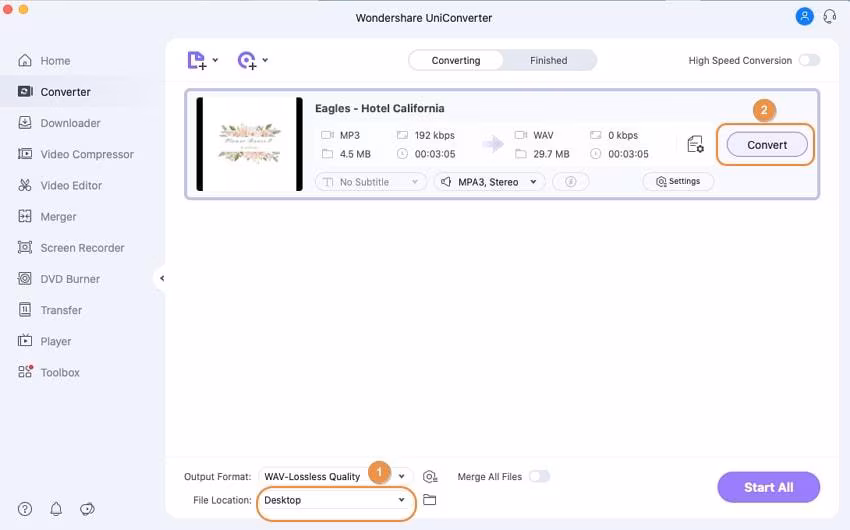Click the Transfer icon in sidebar
Image resolution: width=850 pixels, height=530 pixels.
pos(25,310)
